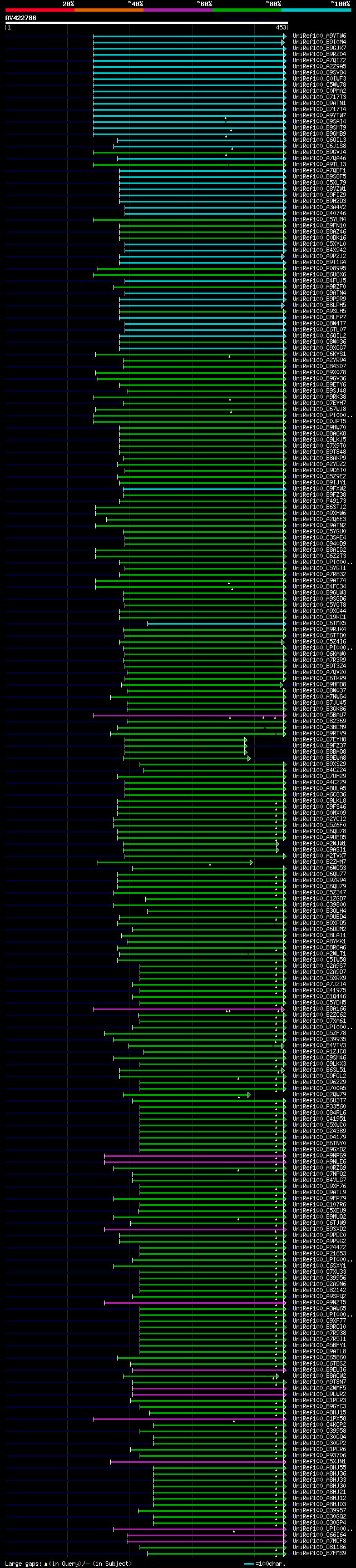The height and width of the screenshot is (1568, 356).
Task: Open hit UniRef100_B9EUI6
Action: (x=319, y=1369)
